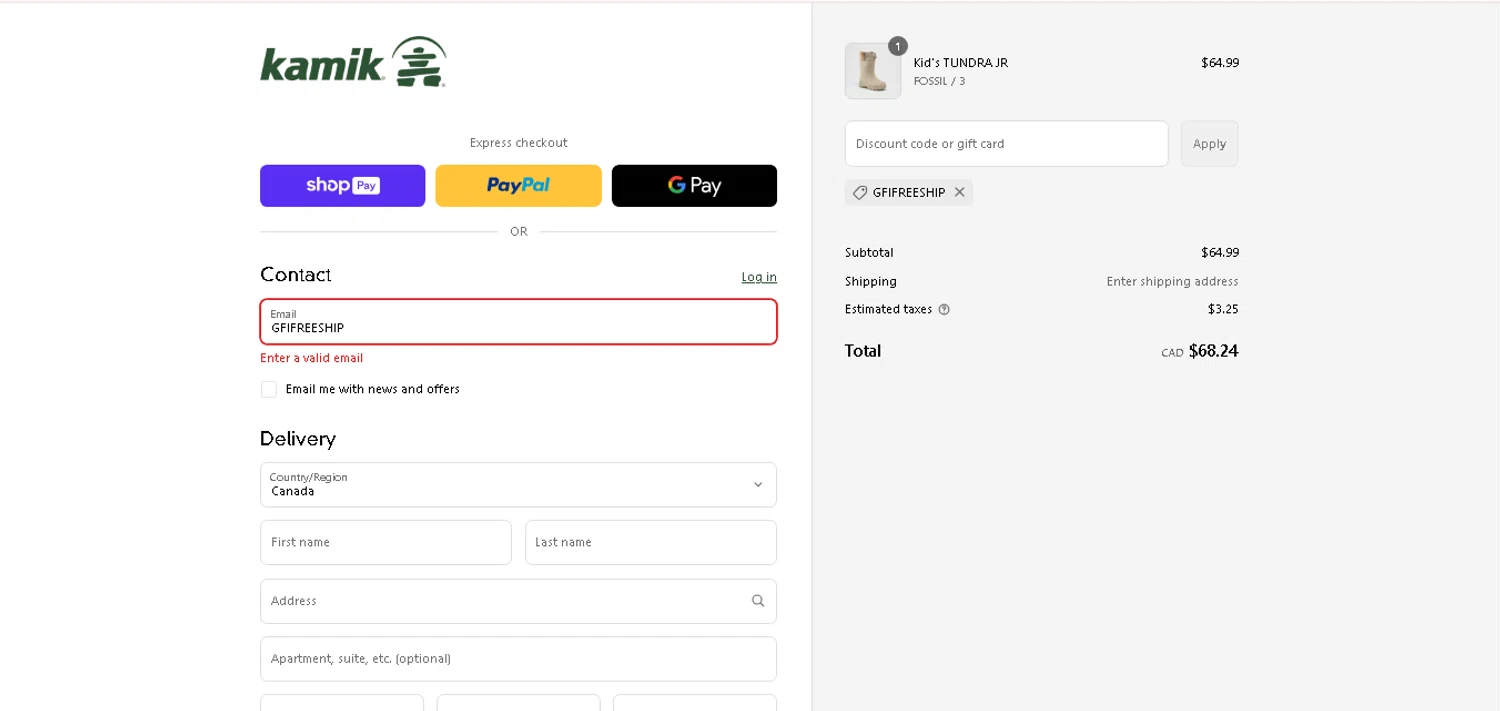Open the Log in link
This screenshot has height=711, width=1500.
pos(759,277)
